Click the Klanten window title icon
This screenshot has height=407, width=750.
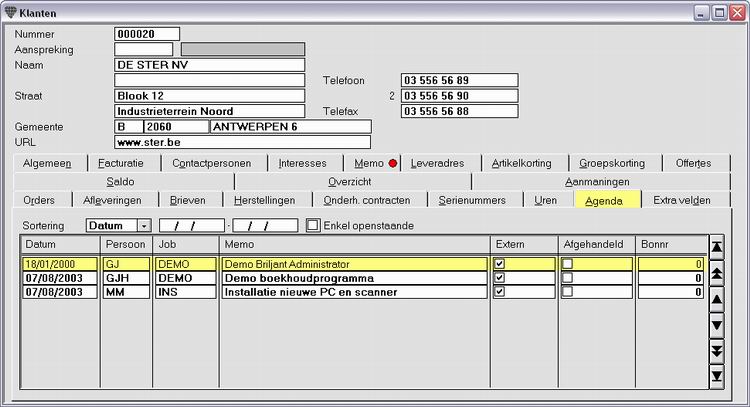(x=11, y=13)
